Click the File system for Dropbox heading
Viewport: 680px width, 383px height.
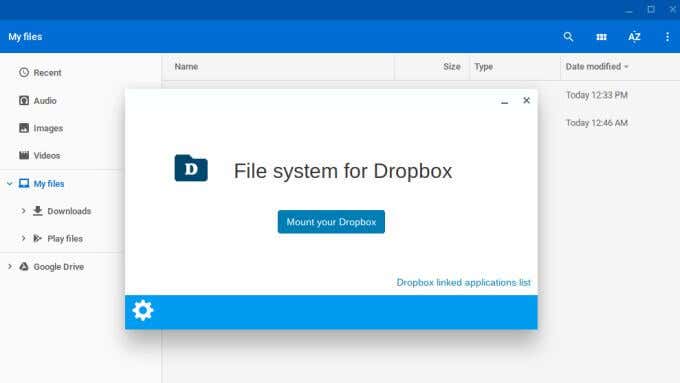pos(343,170)
